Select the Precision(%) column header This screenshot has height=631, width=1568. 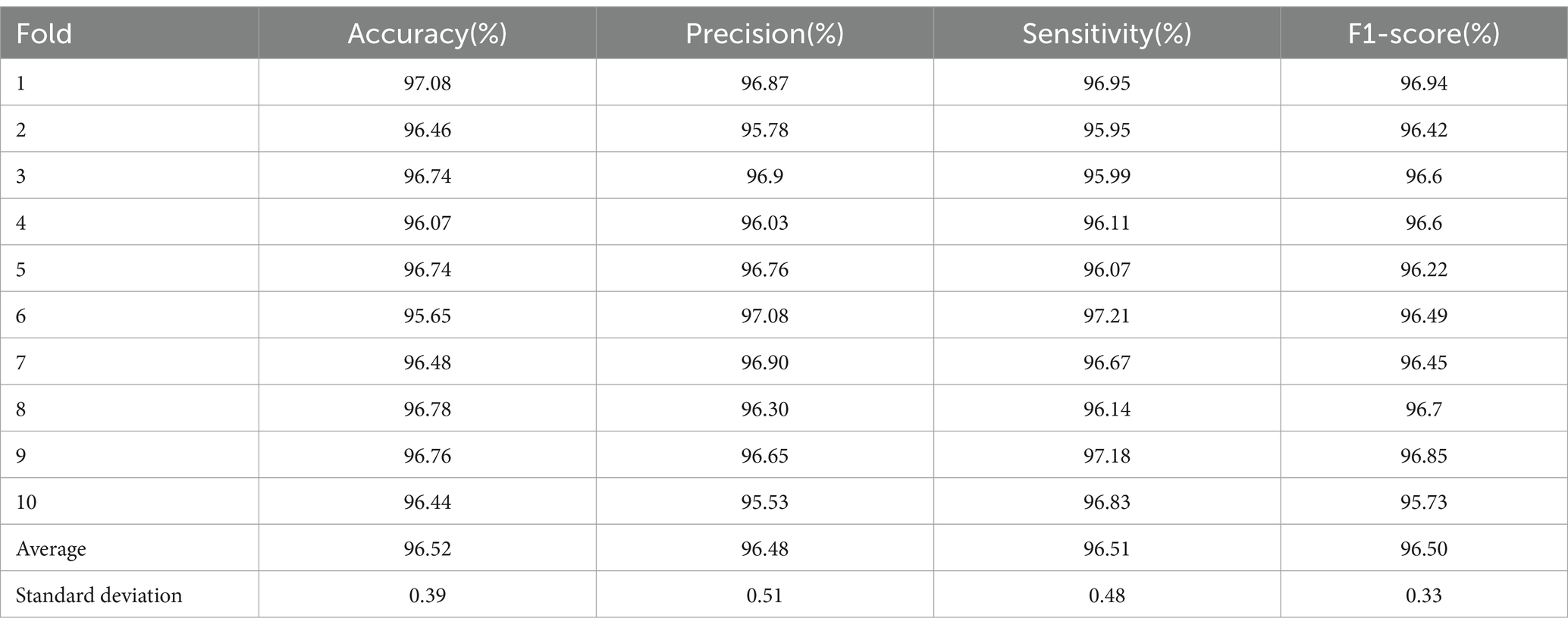pyautogui.click(x=764, y=34)
